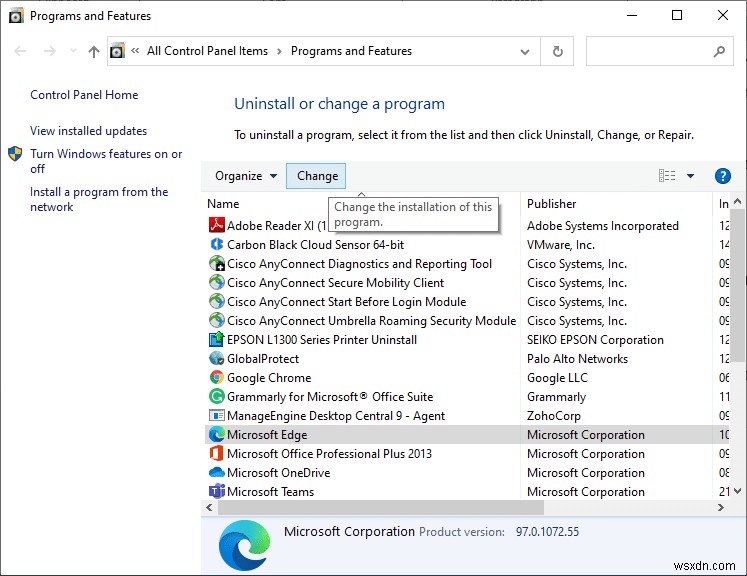Screen dimensions: 747x576
Task: Select Microsoft Office Professional Plus 2013 name
Action: point(329,454)
